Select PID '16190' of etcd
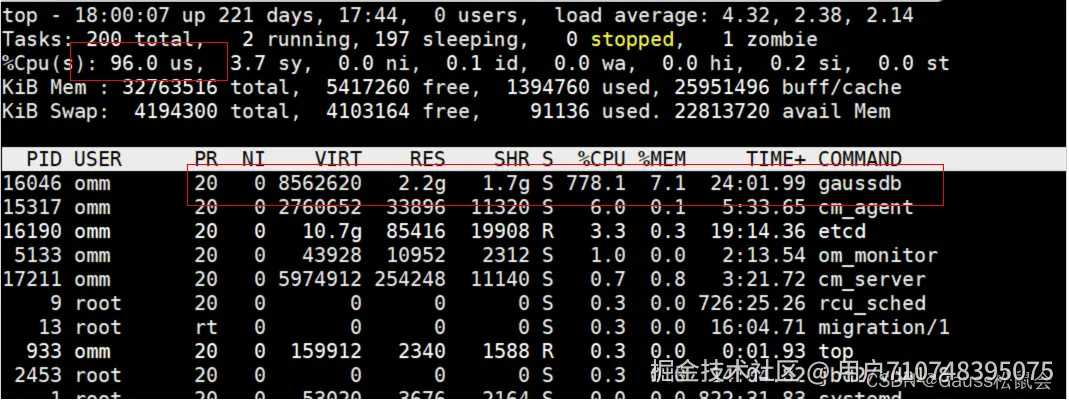The height and width of the screenshot is (400, 1069). 32,231
